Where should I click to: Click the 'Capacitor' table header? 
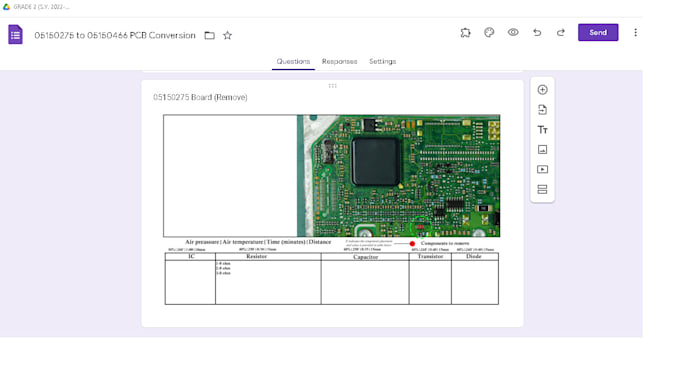[x=365, y=257]
